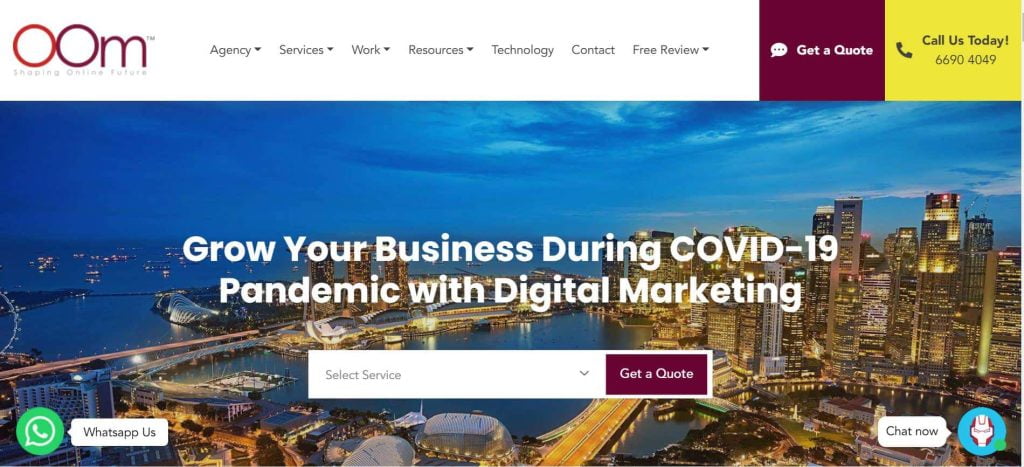Click the Call Us Today 6690 4049 link
The height and width of the screenshot is (467, 1024).
point(953,50)
